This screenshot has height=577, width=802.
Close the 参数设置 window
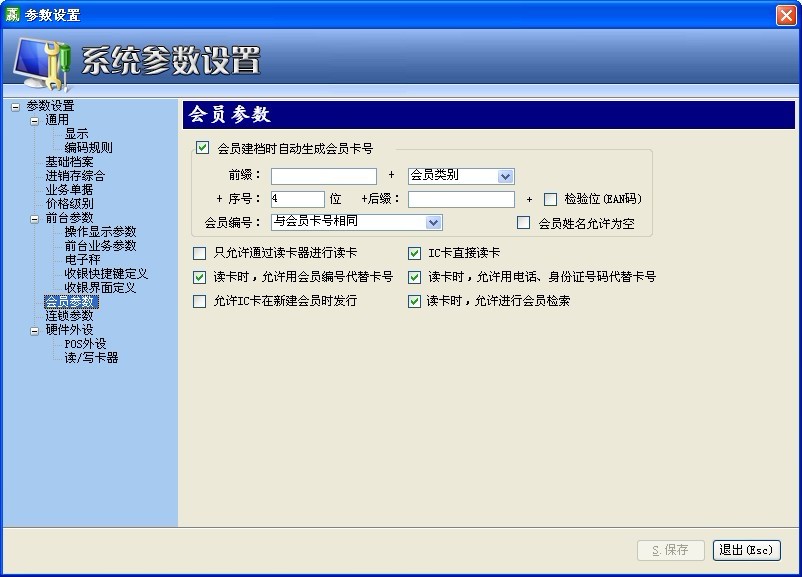pos(786,15)
